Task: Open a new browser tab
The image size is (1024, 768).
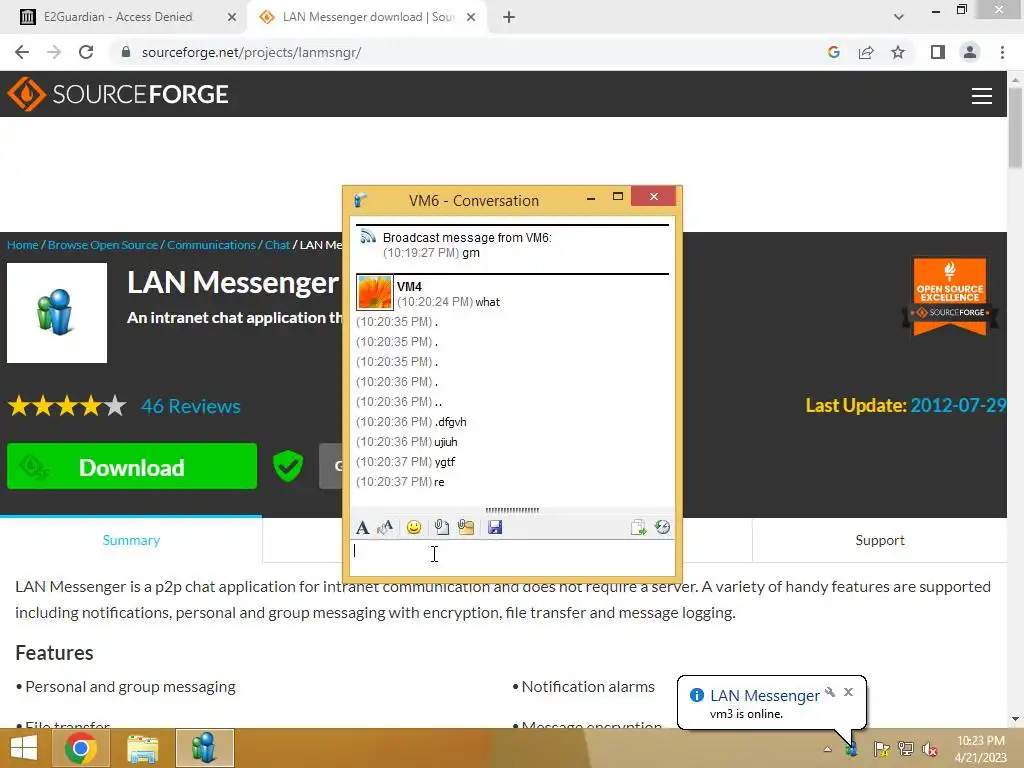Action: pyautogui.click(x=509, y=17)
